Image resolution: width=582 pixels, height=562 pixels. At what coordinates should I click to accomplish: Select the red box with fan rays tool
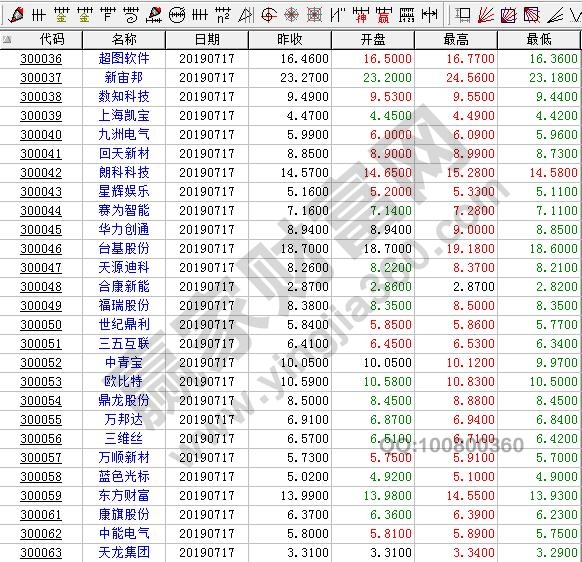tap(509, 15)
